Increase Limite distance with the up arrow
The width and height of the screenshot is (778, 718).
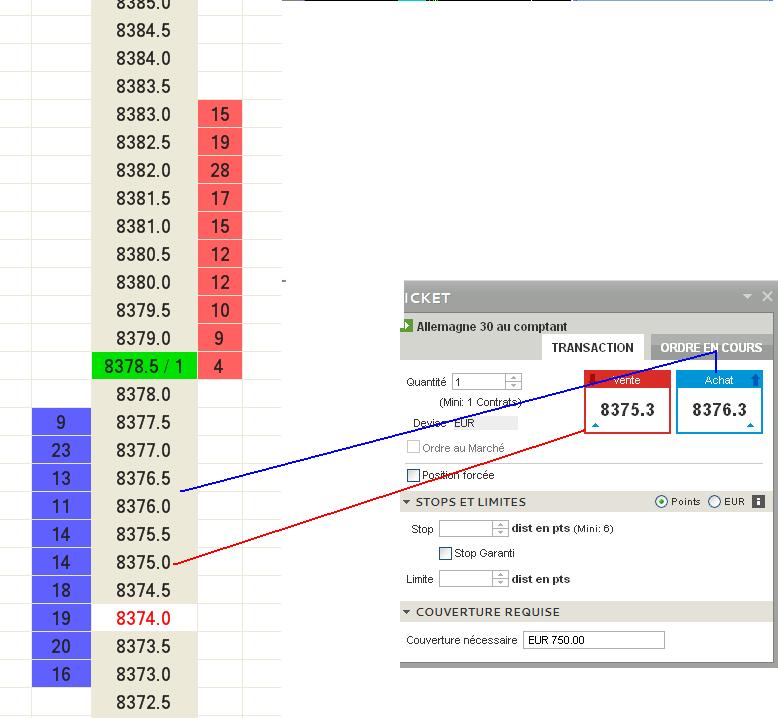500,575
